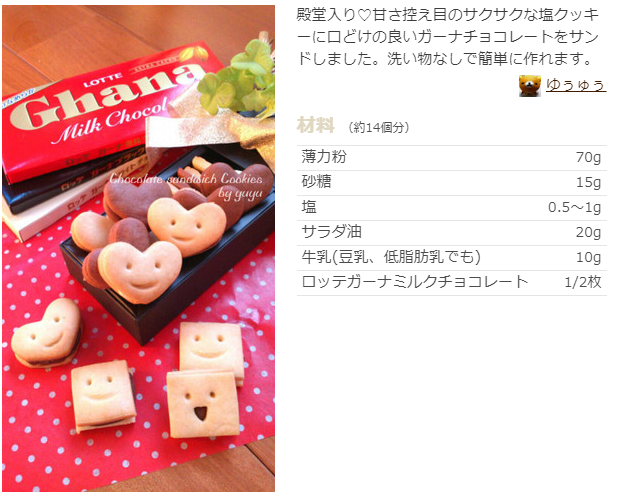Click the 20g quantity value

588,232
